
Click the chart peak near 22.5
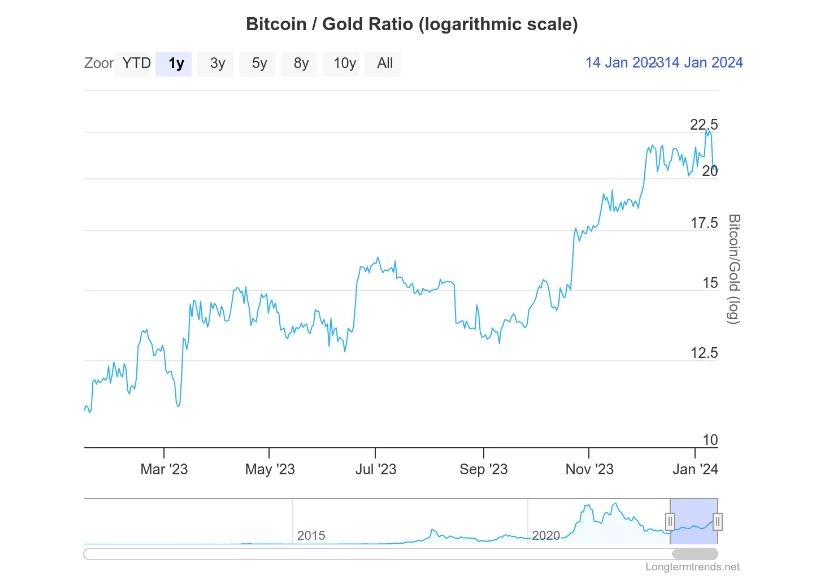pyautogui.click(x=708, y=131)
